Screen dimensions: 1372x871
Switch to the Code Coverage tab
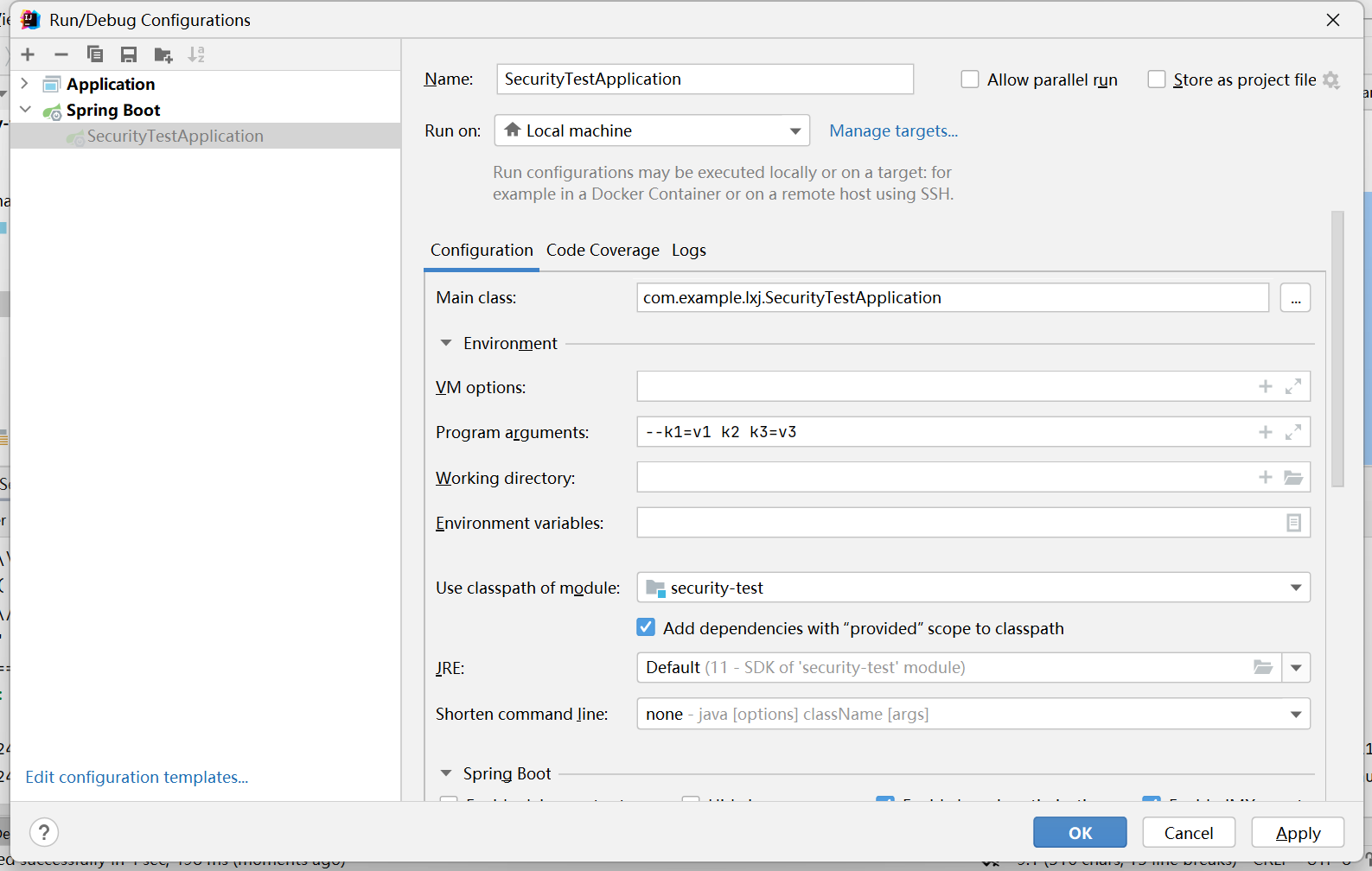click(x=603, y=250)
